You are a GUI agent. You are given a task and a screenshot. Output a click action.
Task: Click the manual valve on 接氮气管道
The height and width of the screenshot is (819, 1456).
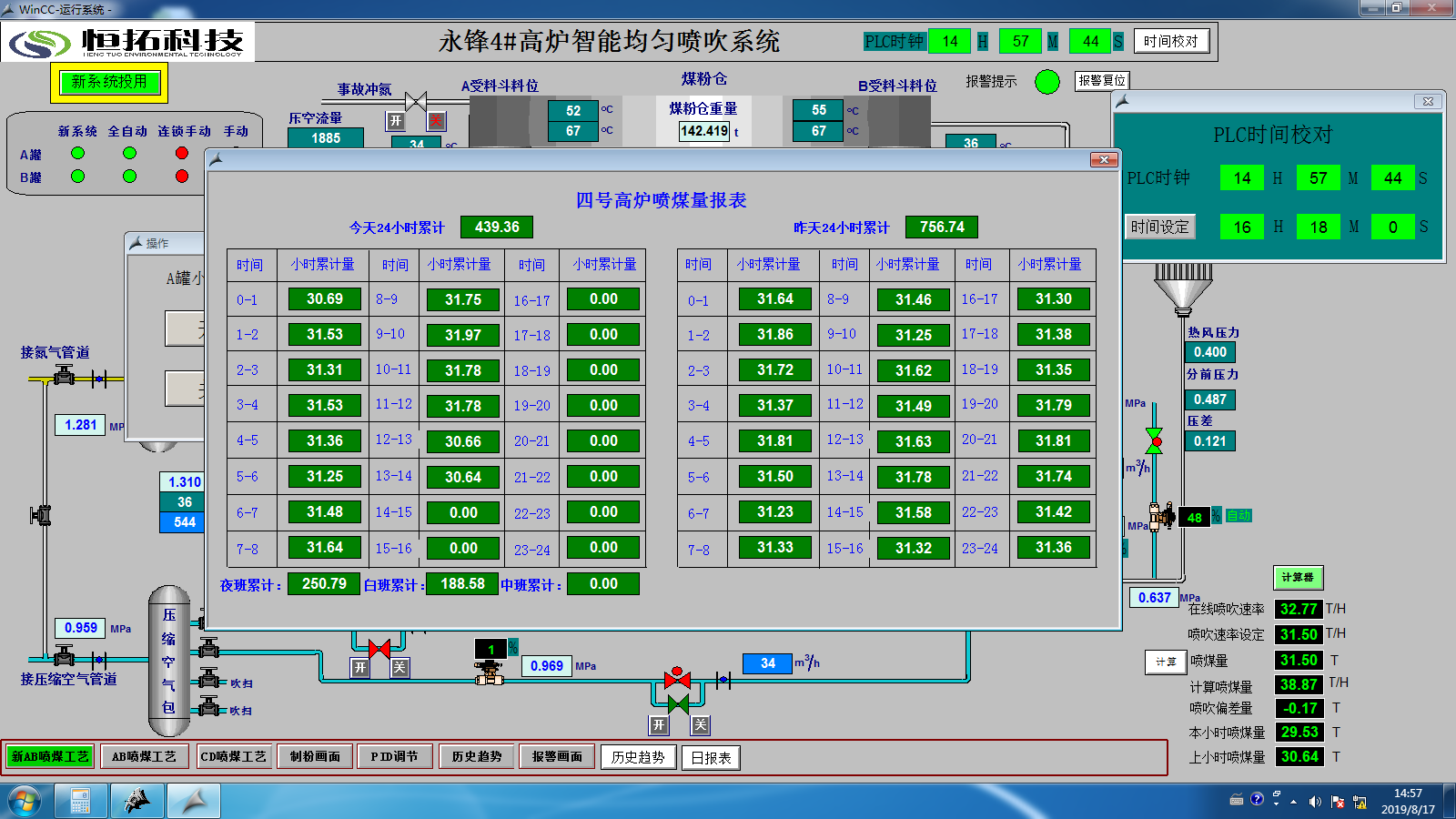[64, 375]
